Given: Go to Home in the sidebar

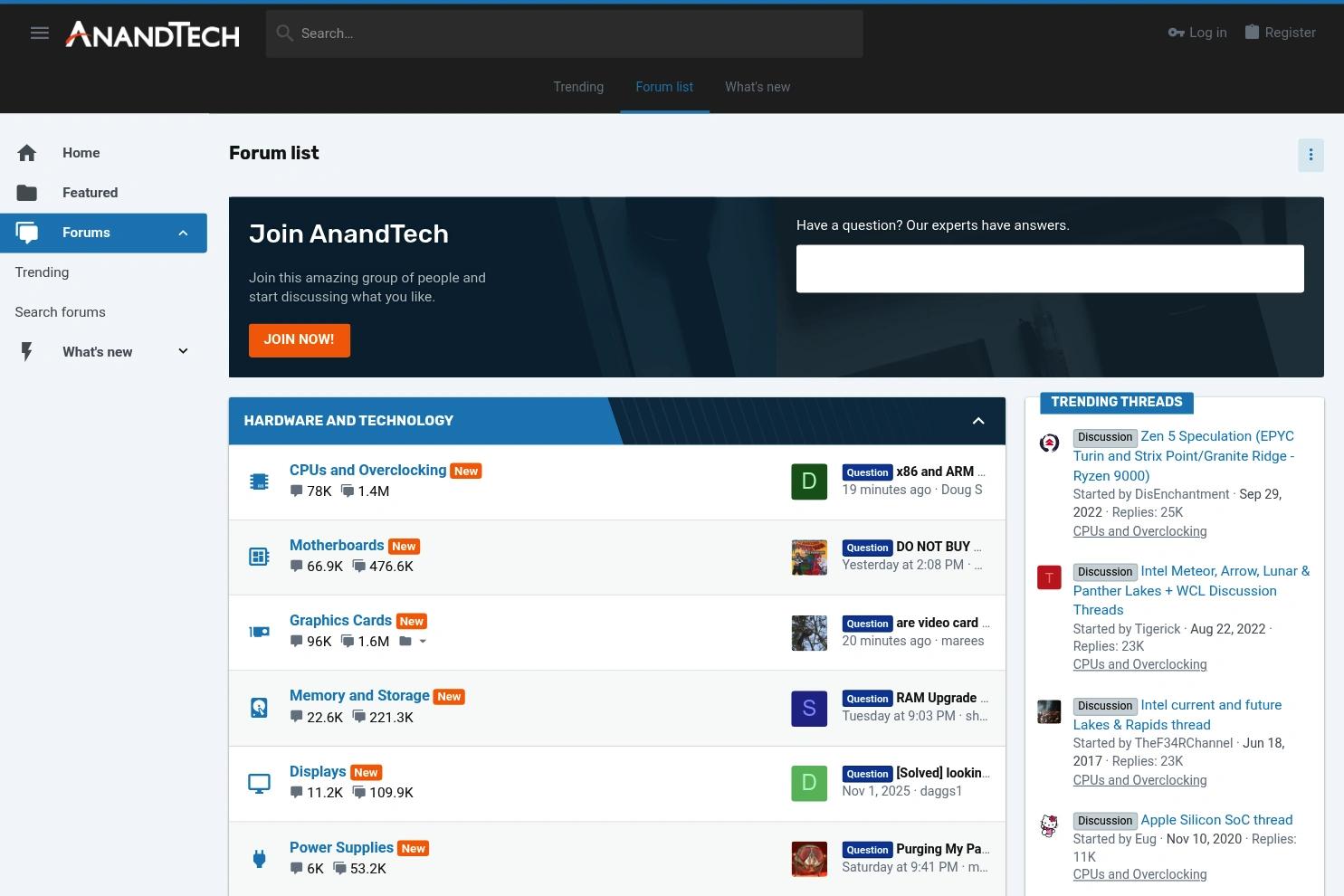Looking at the screenshot, I should point(81,153).
